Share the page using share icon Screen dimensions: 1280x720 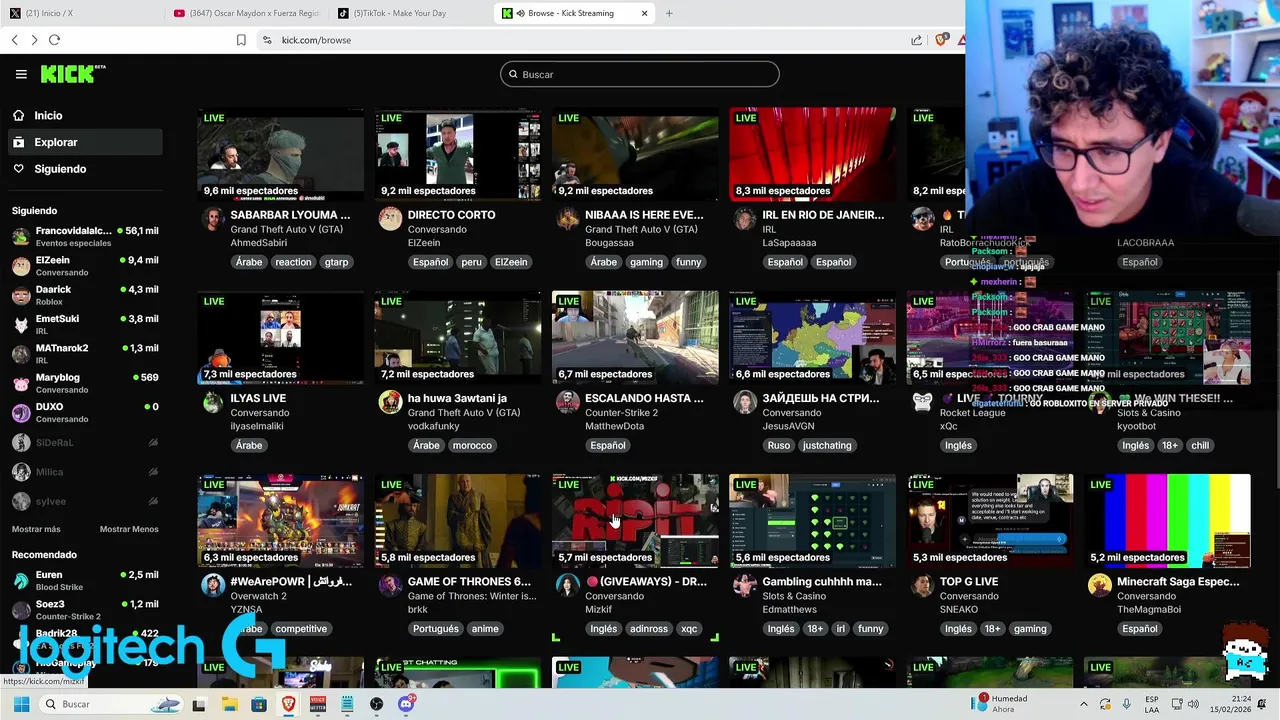point(916,40)
